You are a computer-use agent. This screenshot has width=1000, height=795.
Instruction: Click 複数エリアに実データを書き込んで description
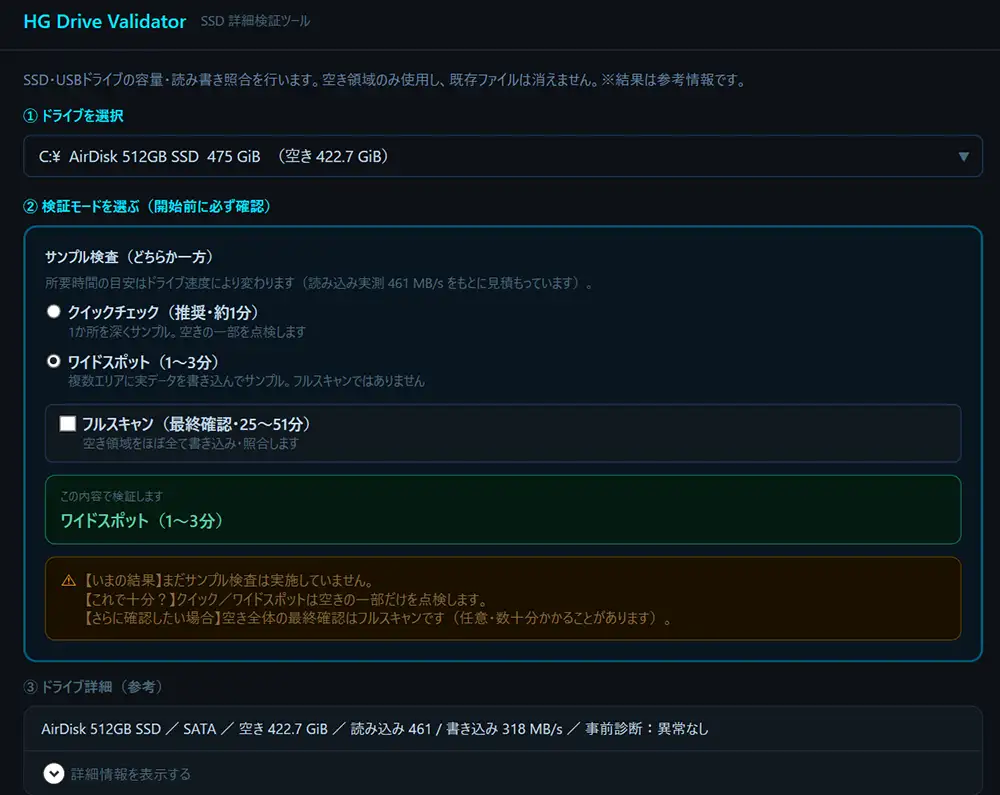(x=246, y=381)
